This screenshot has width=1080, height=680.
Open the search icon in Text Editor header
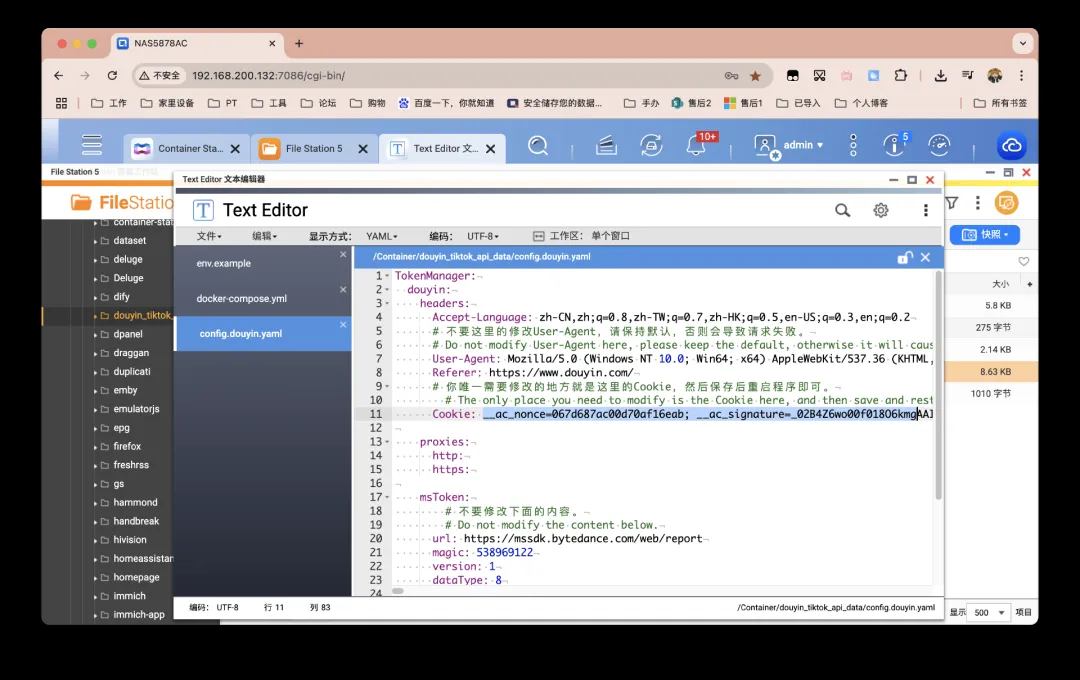843,210
